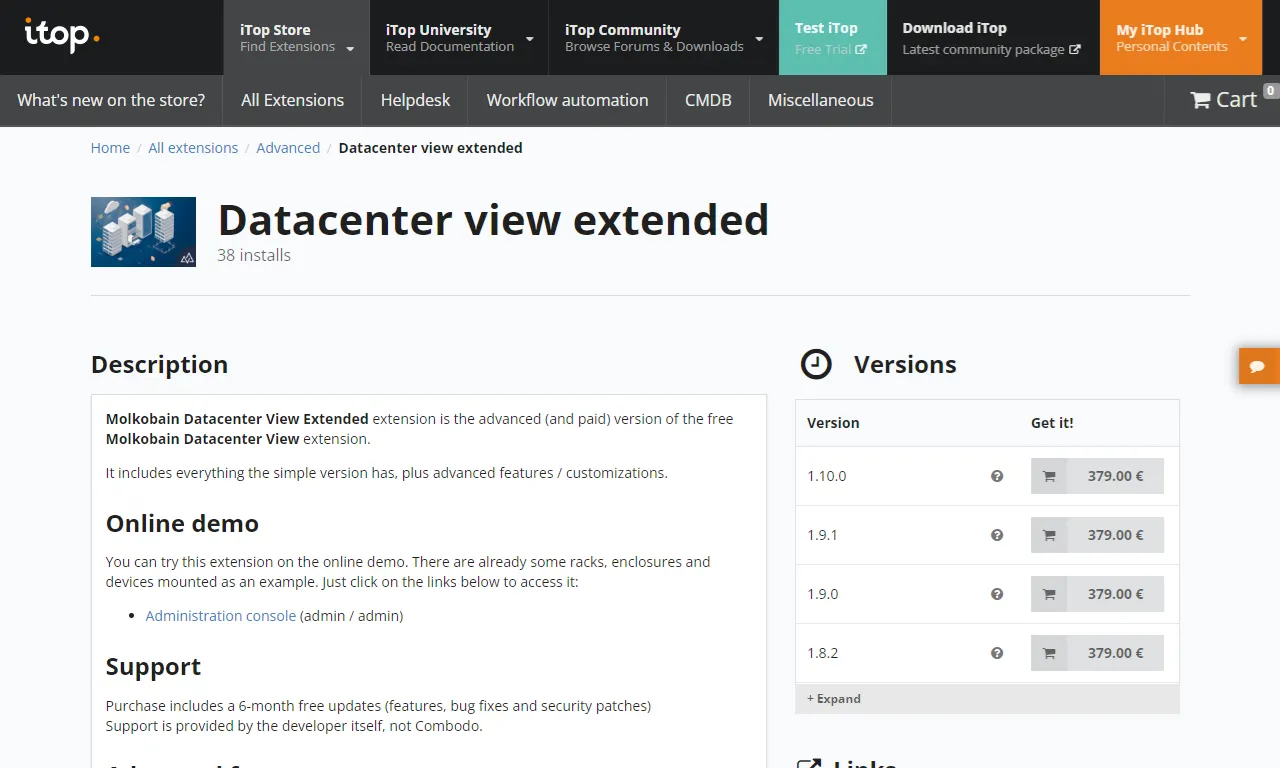Click help icon for version 1.8.2

[997, 653]
